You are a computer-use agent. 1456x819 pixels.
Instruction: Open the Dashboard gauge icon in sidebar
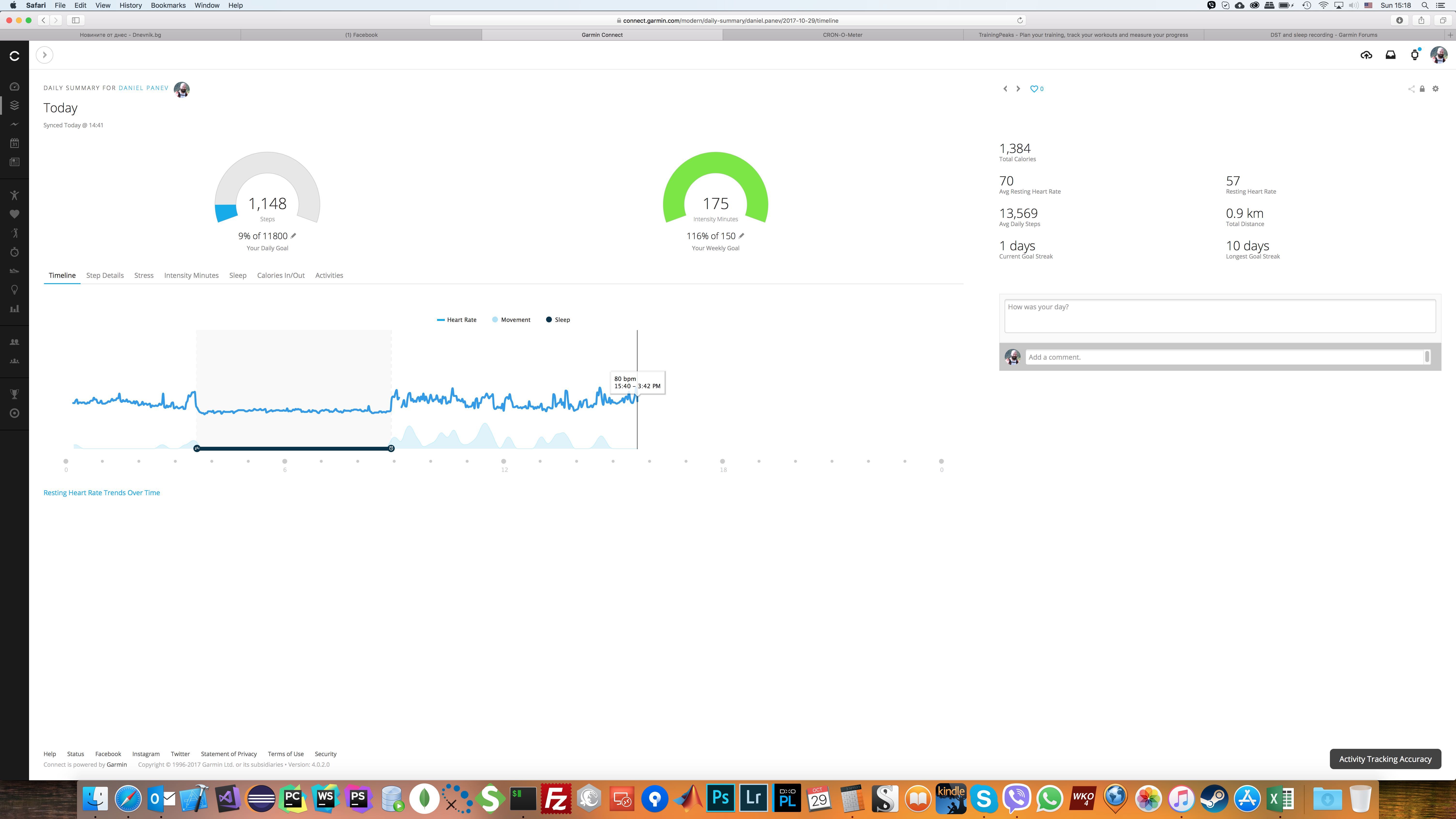[x=15, y=86]
